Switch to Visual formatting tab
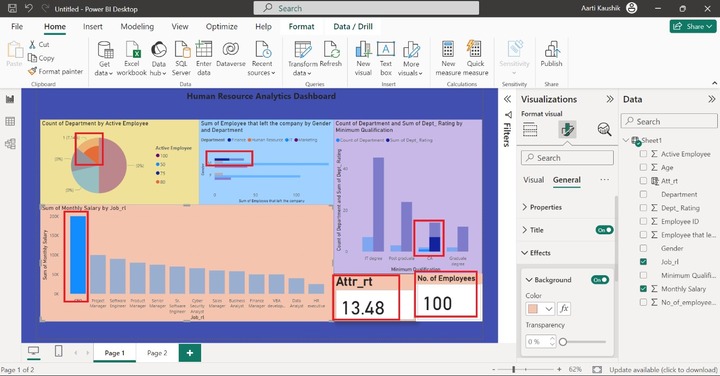Screen dimensions: 720x376 pyautogui.click(x=534, y=180)
